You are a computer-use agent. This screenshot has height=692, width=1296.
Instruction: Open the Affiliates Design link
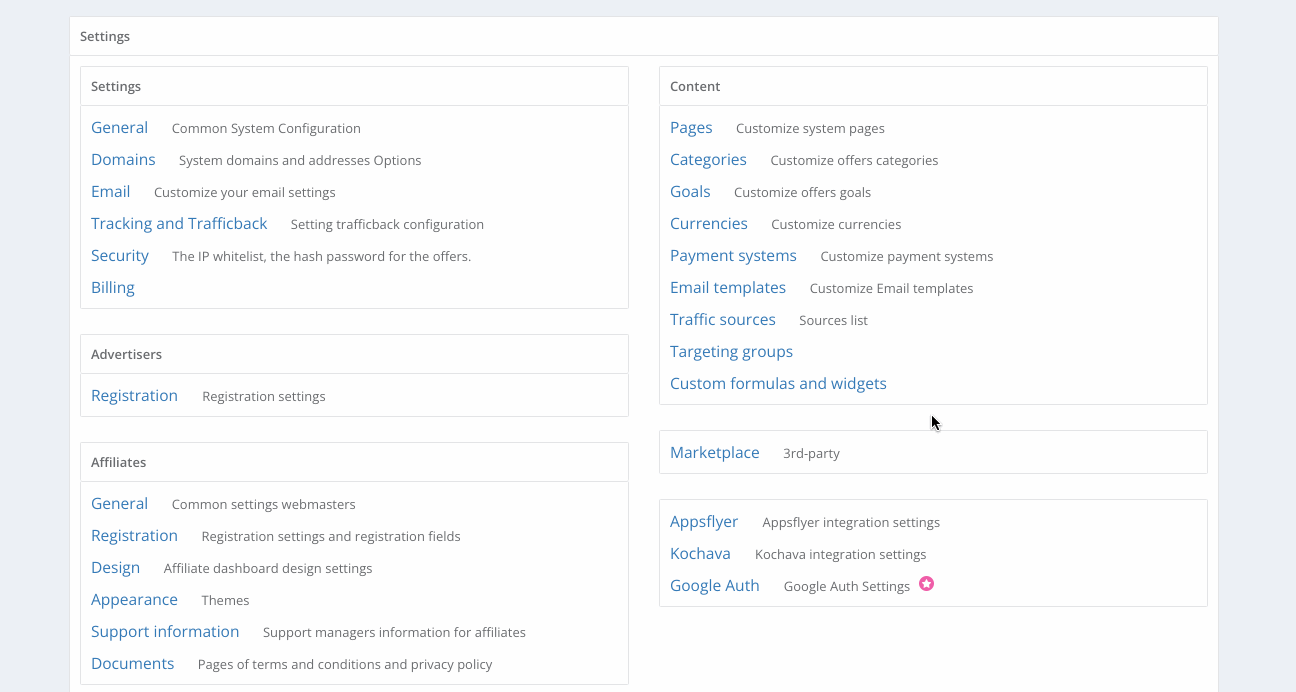point(115,568)
